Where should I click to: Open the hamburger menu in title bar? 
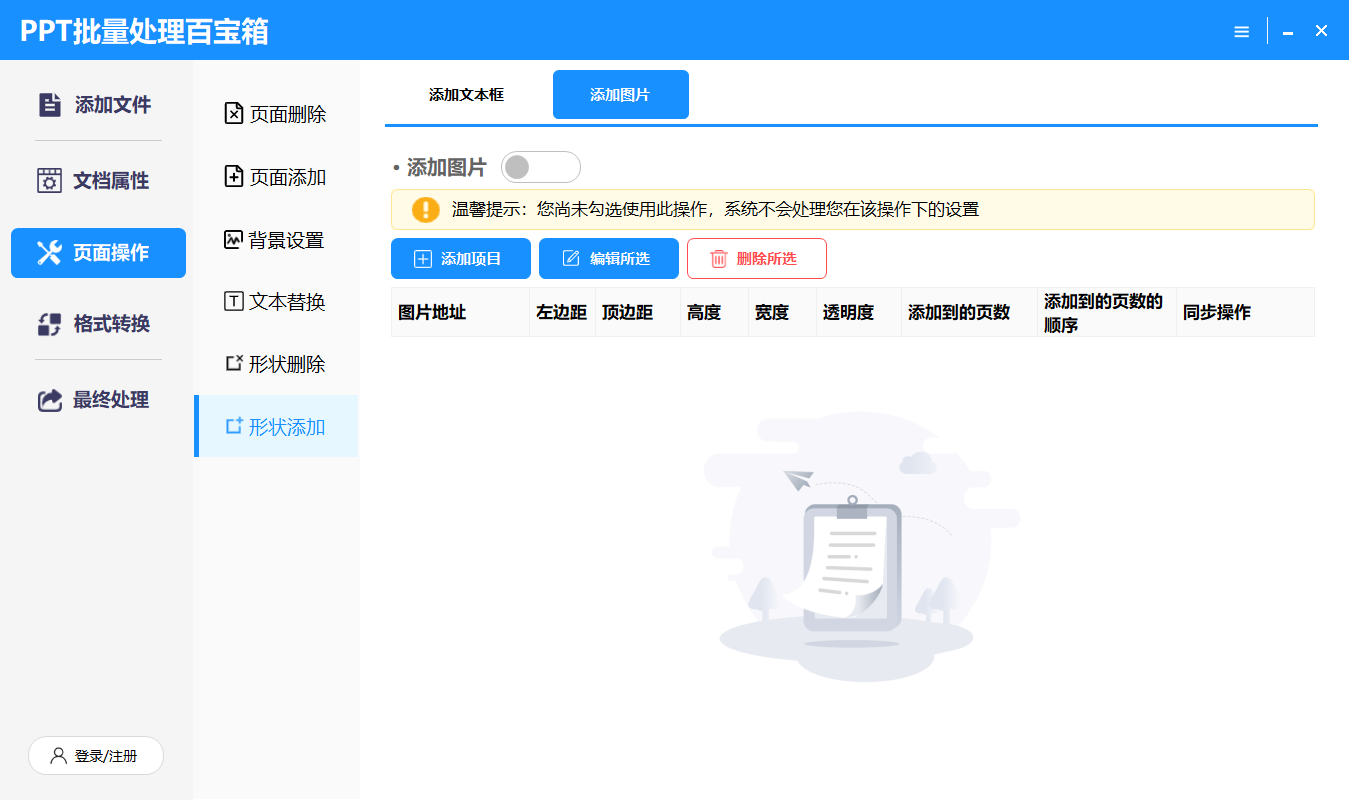[x=1241, y=32]
